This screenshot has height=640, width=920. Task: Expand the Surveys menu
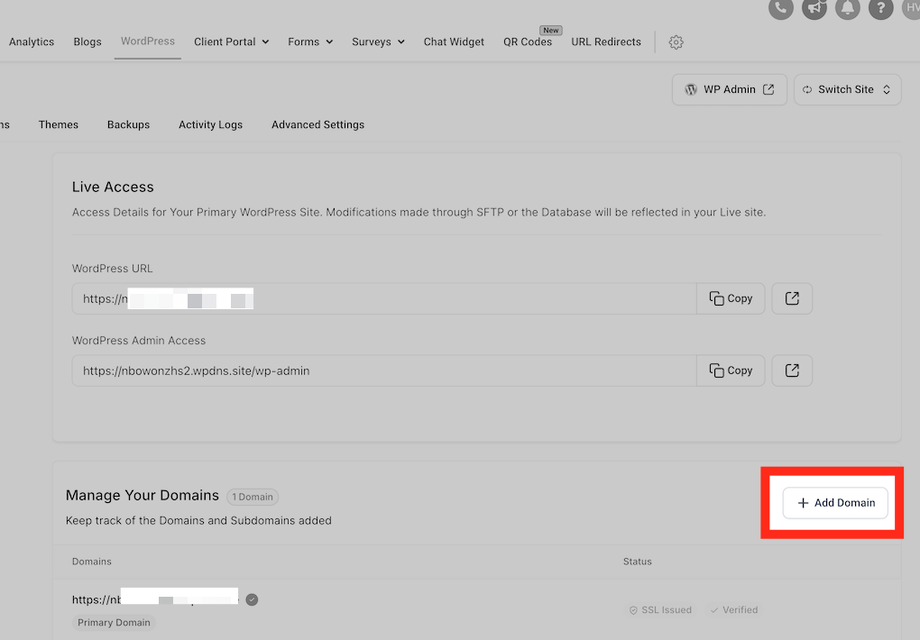[378, 42]
